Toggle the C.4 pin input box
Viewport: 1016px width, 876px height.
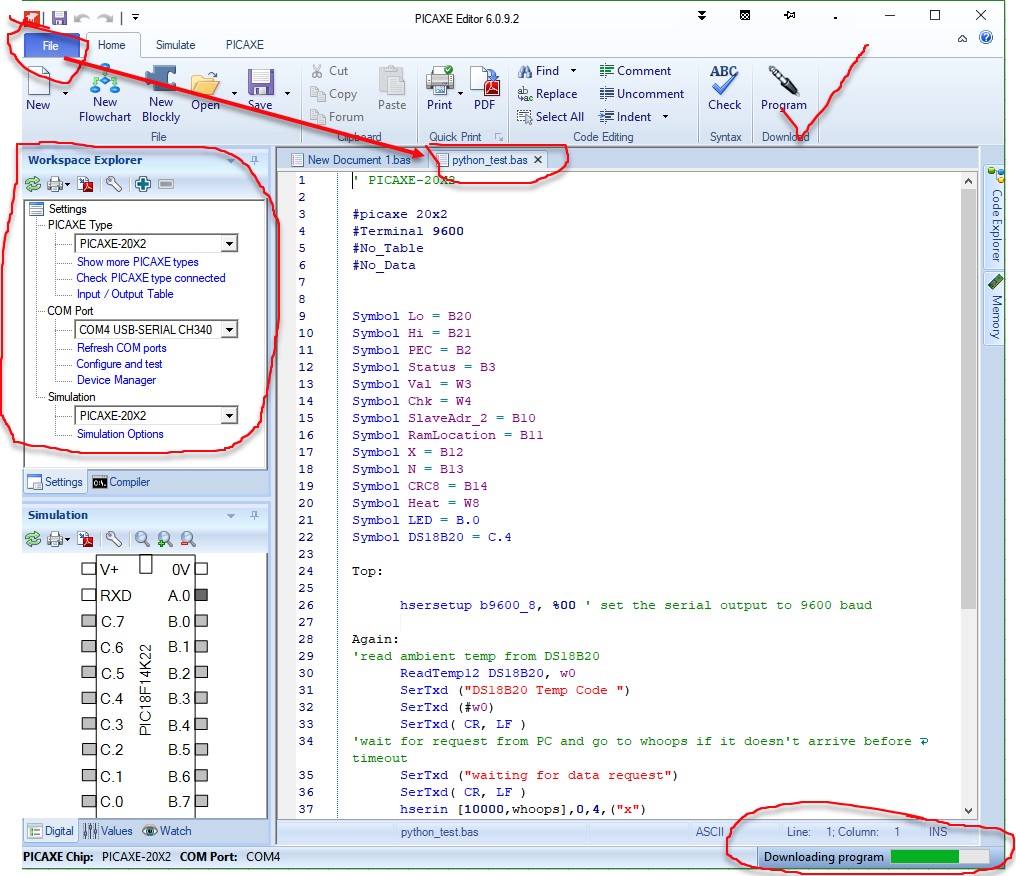coord(88,697)
